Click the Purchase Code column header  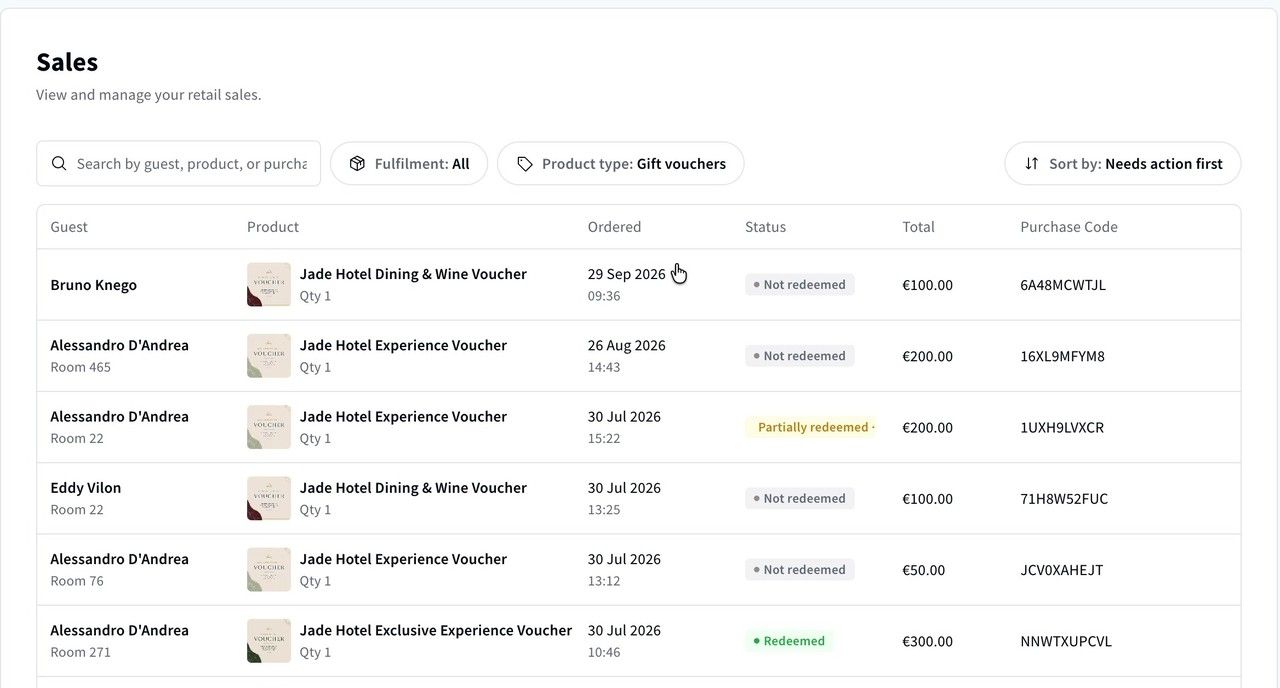click(x=1069, y=227)
